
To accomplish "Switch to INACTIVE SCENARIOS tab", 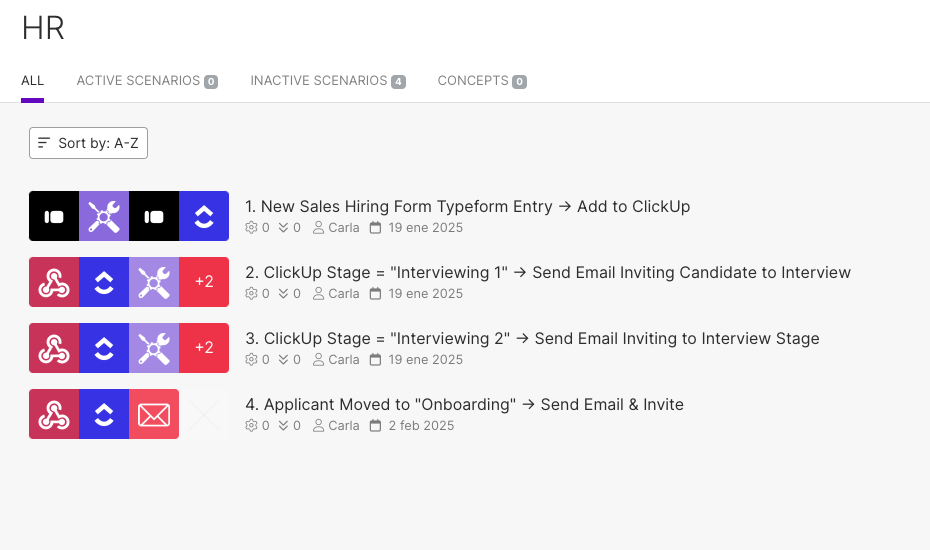I will click(328, 81).
